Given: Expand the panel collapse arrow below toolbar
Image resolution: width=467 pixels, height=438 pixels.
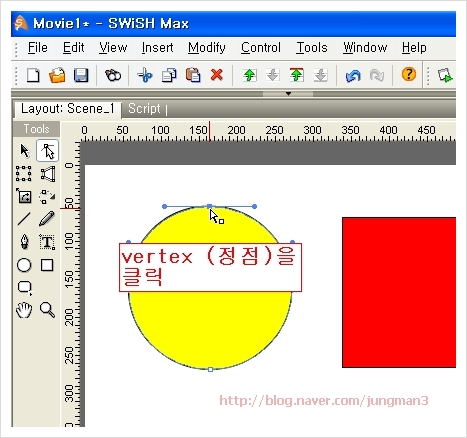Looking at the screenshot, I should point(288,94).
